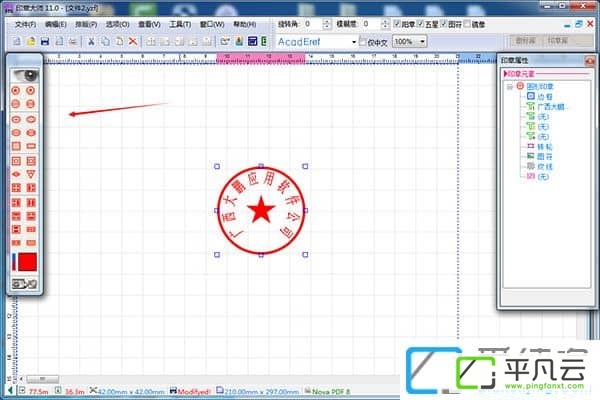Select the 图符 item in the element tree

(545, 157)
